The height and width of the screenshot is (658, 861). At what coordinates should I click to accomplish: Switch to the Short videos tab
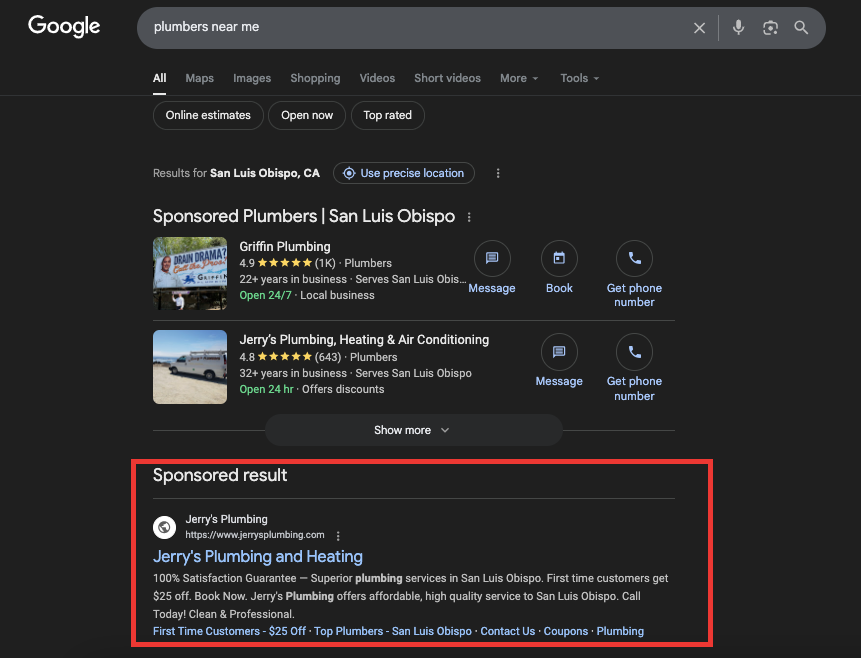(x=448, y=78)
